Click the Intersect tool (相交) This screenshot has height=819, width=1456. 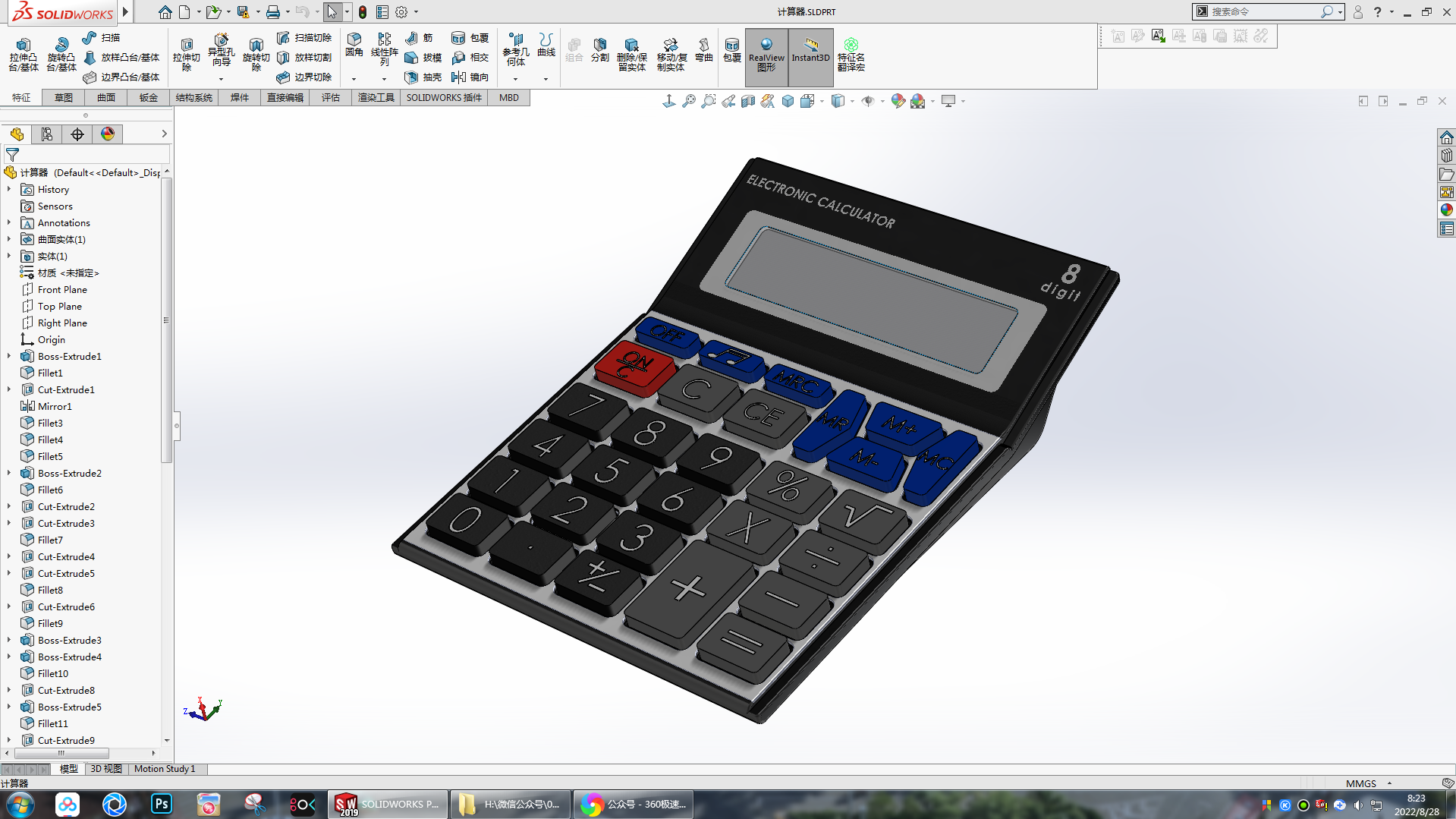470,57
